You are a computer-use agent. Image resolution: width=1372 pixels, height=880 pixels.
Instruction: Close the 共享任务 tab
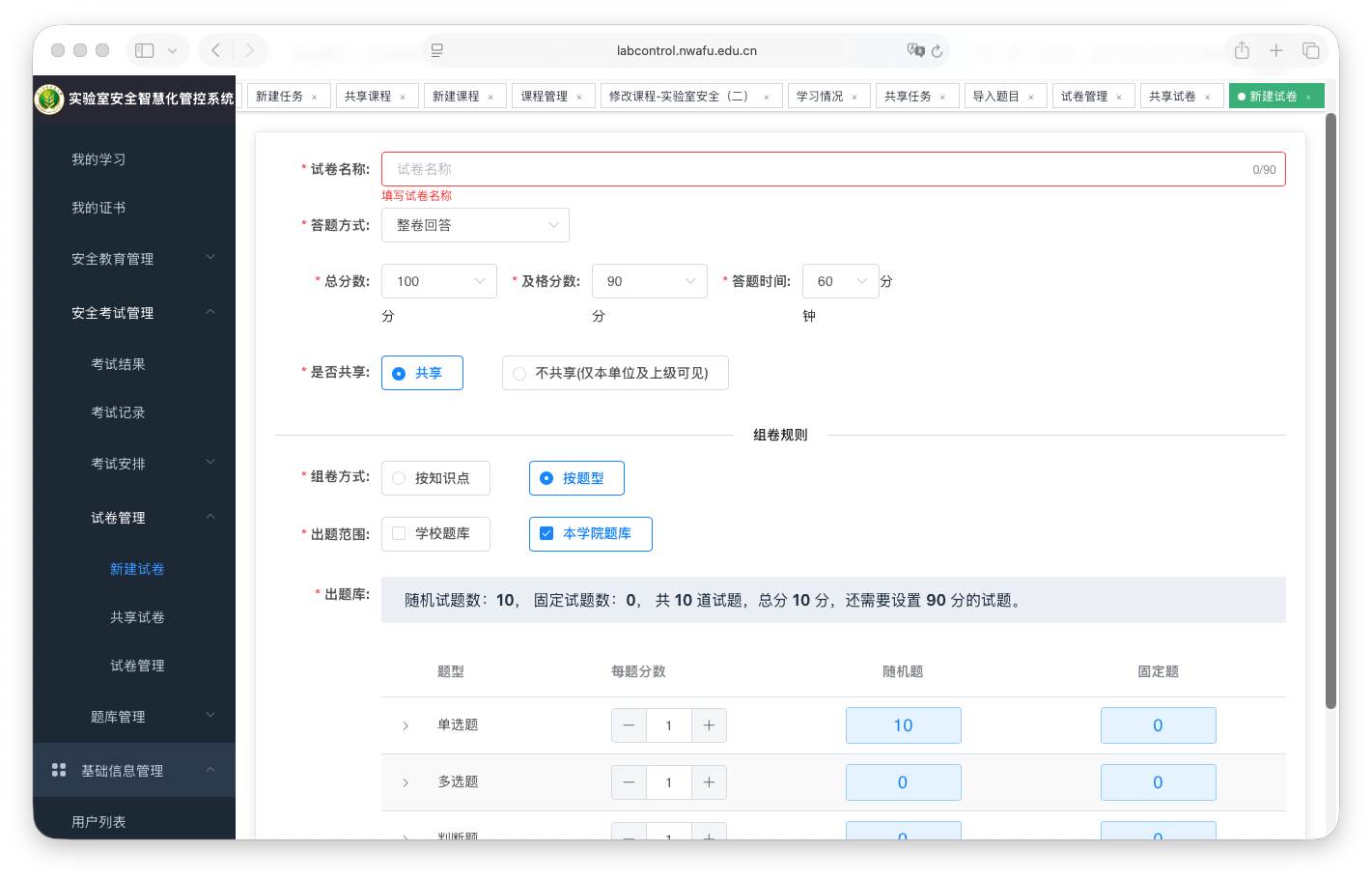click(x=942, y=98)
